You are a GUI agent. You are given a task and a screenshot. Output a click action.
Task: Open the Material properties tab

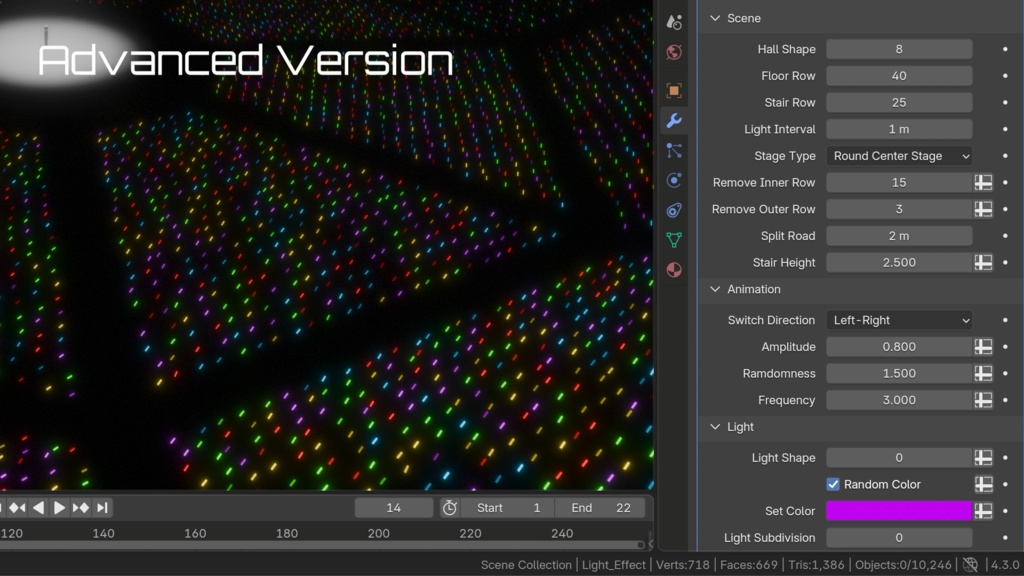pos(674,270)
